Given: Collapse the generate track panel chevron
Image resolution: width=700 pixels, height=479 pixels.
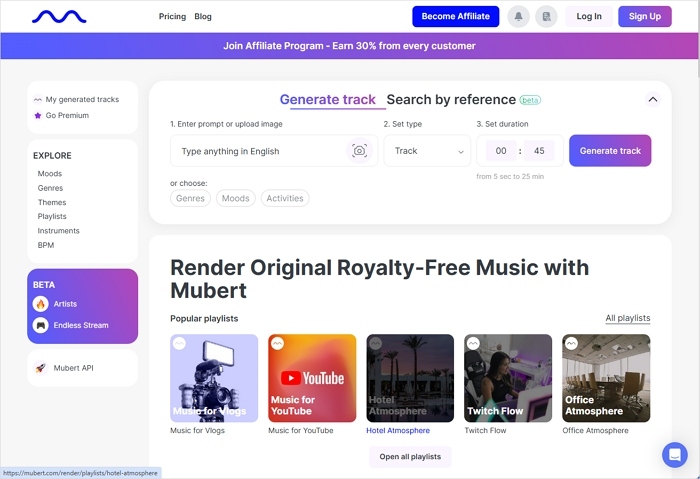Looking at the screenshot, I should [x=653, y=99].
